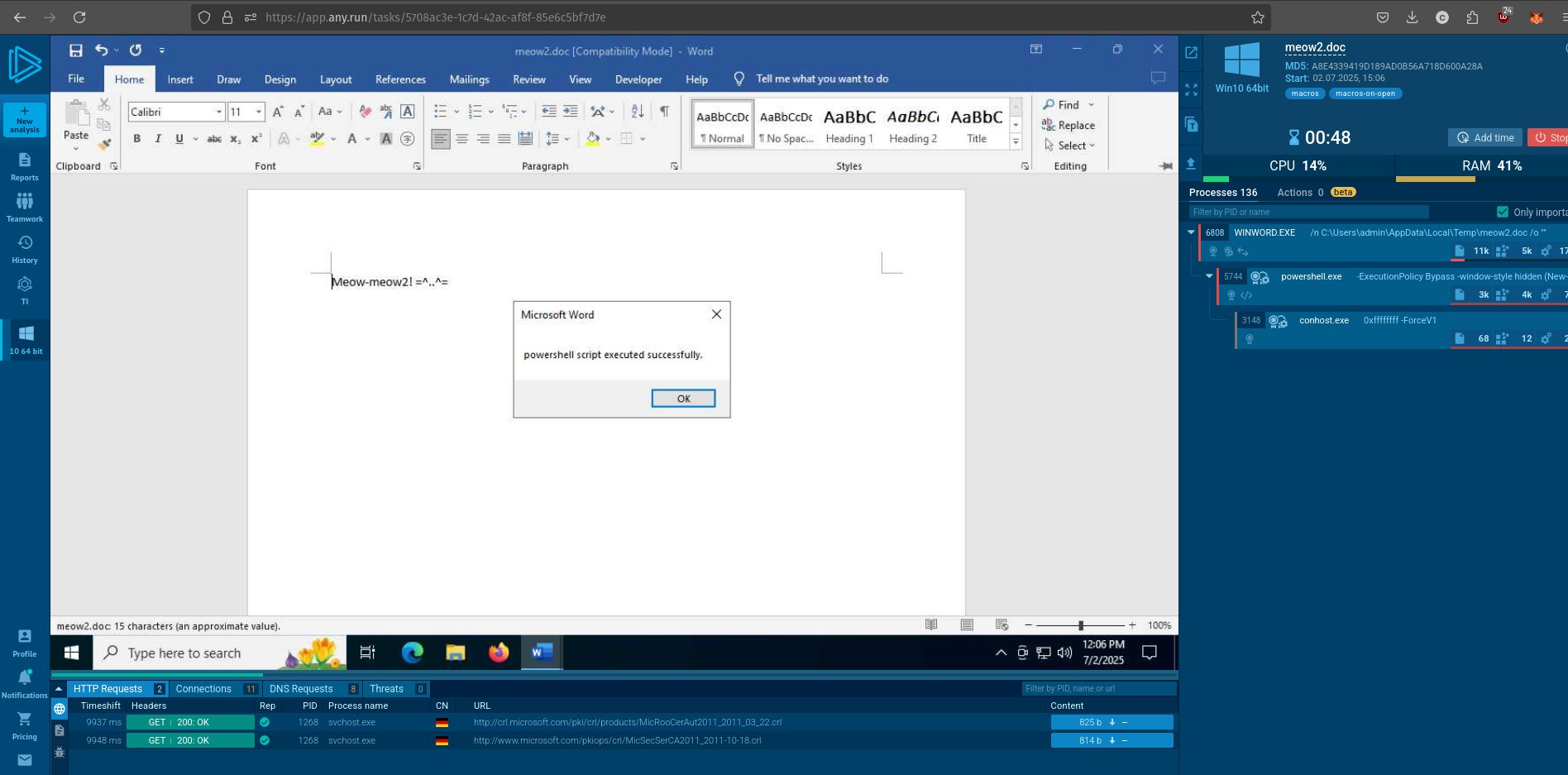Image resolution: width=1568 pixels, height=775 pixels.
Task: Click Windows Start button in VM
Action: point(71,653)
